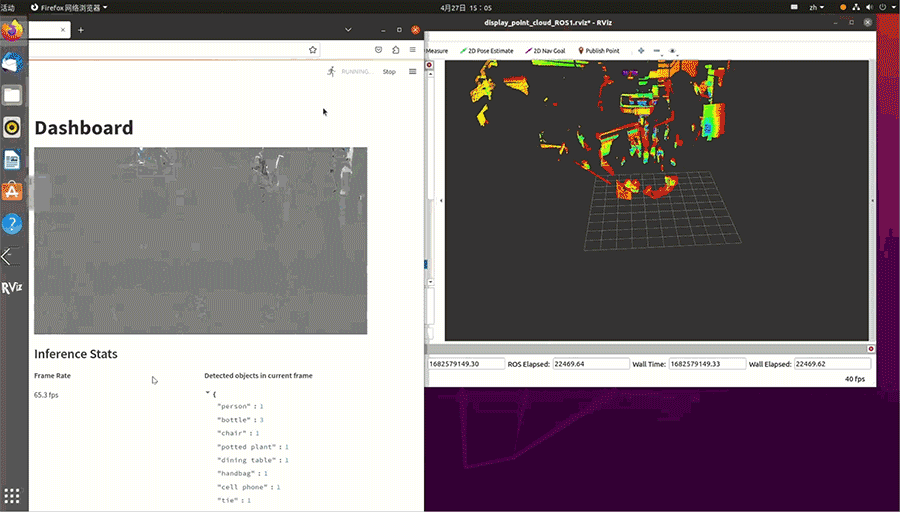Open the Firefox application menu

[413, 49]
